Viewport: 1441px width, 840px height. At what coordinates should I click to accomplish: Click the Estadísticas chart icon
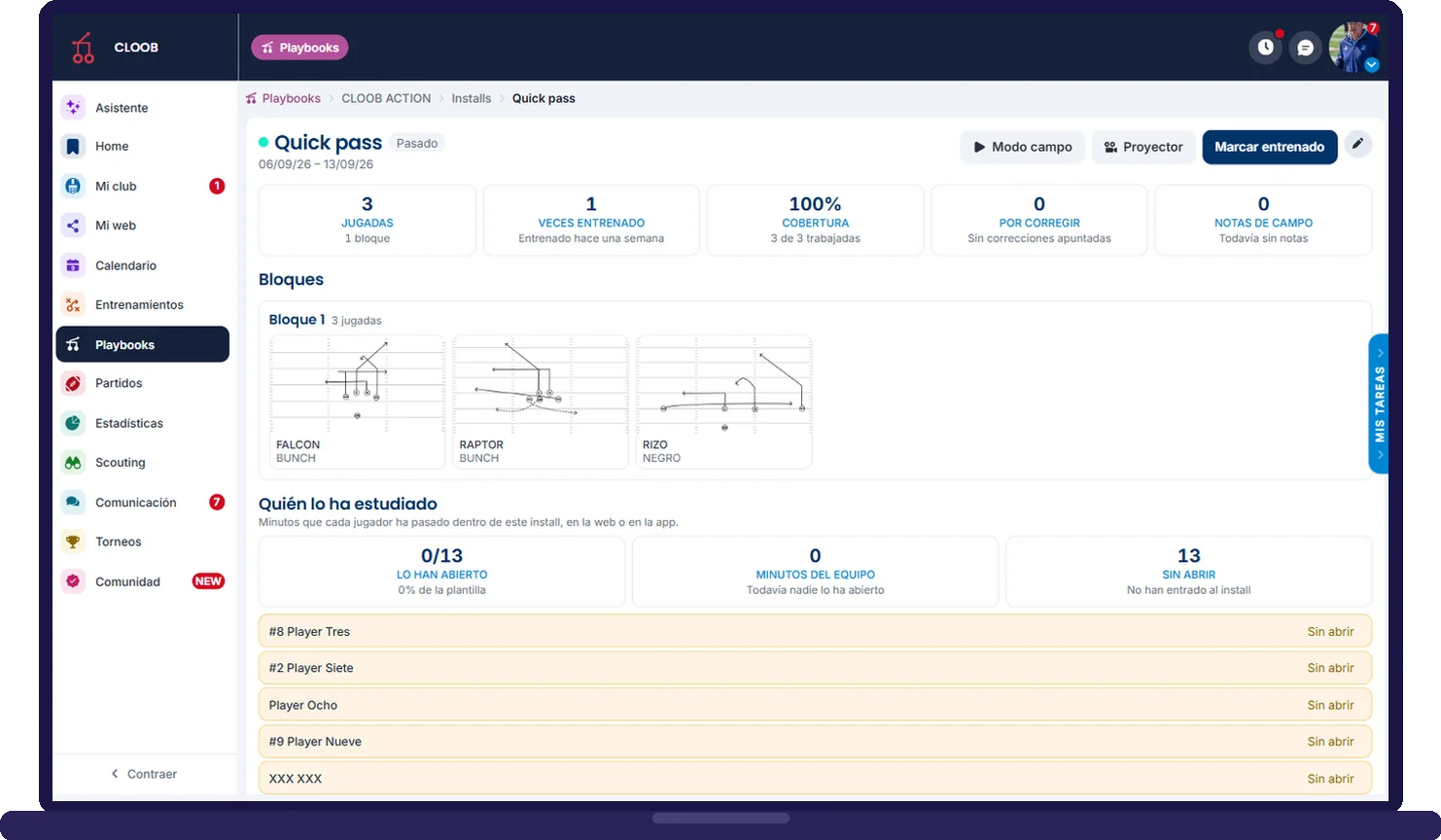tap(73, 423)
